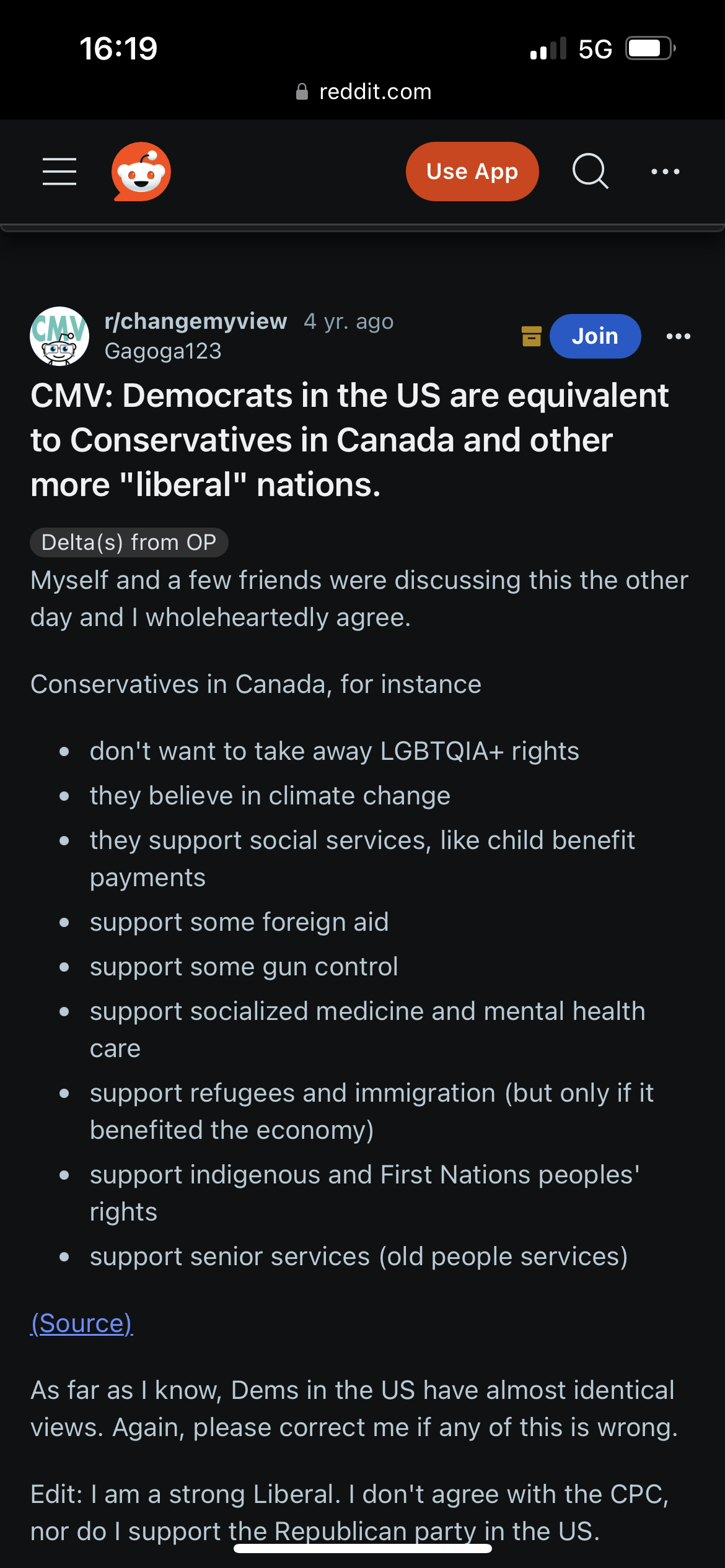Tap the battery status icon
This screenshot has width=725, height=1568.
pos(650,48)
